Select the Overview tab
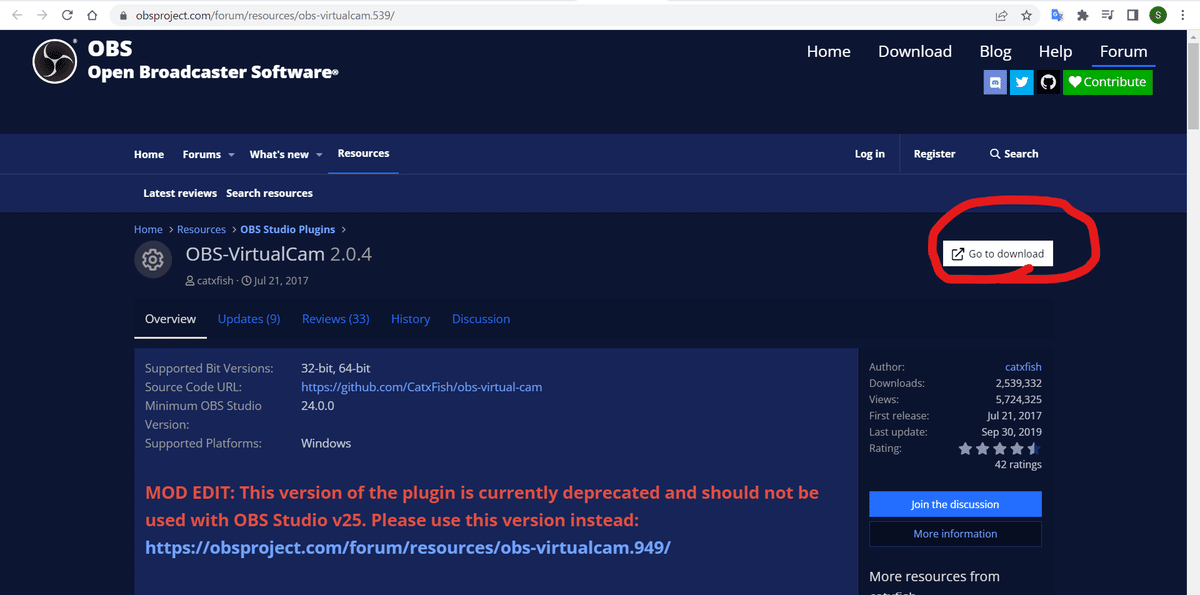 [x=170, y=319]
